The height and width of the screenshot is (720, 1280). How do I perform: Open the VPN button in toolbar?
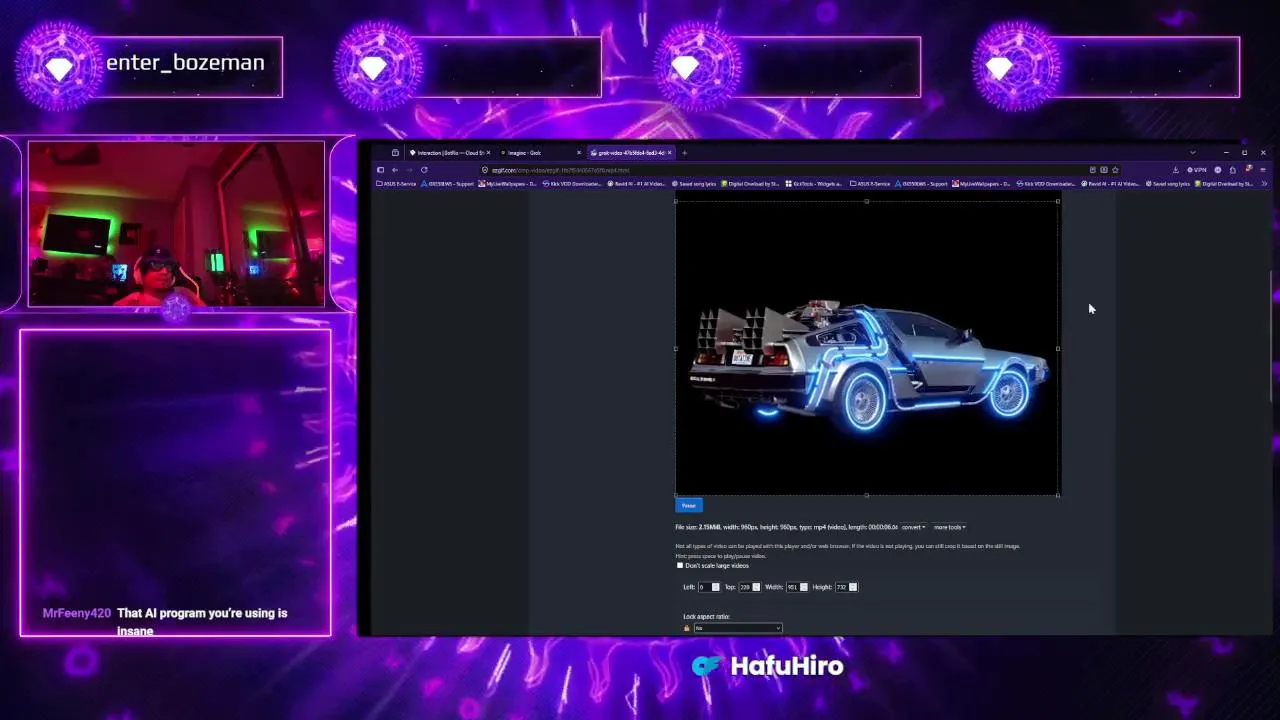[x=1198, y=170]
